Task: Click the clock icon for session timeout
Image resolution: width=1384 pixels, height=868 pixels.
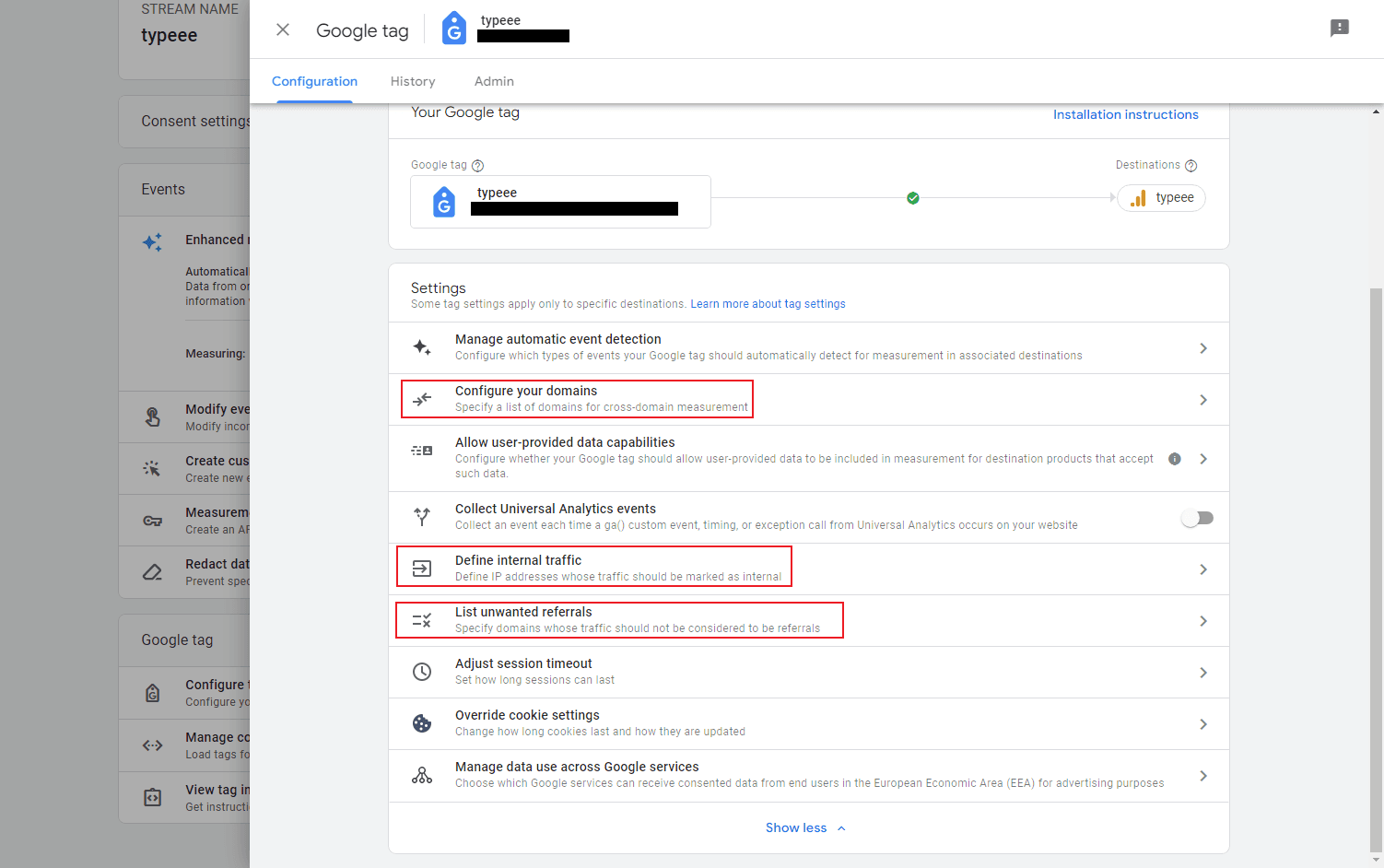Action: 422,672
